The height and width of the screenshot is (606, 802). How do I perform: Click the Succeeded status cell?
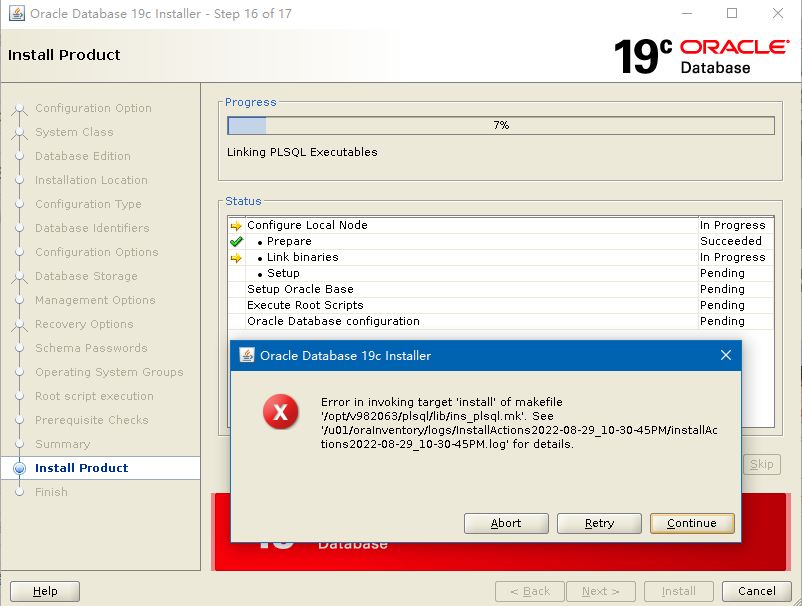736,241
